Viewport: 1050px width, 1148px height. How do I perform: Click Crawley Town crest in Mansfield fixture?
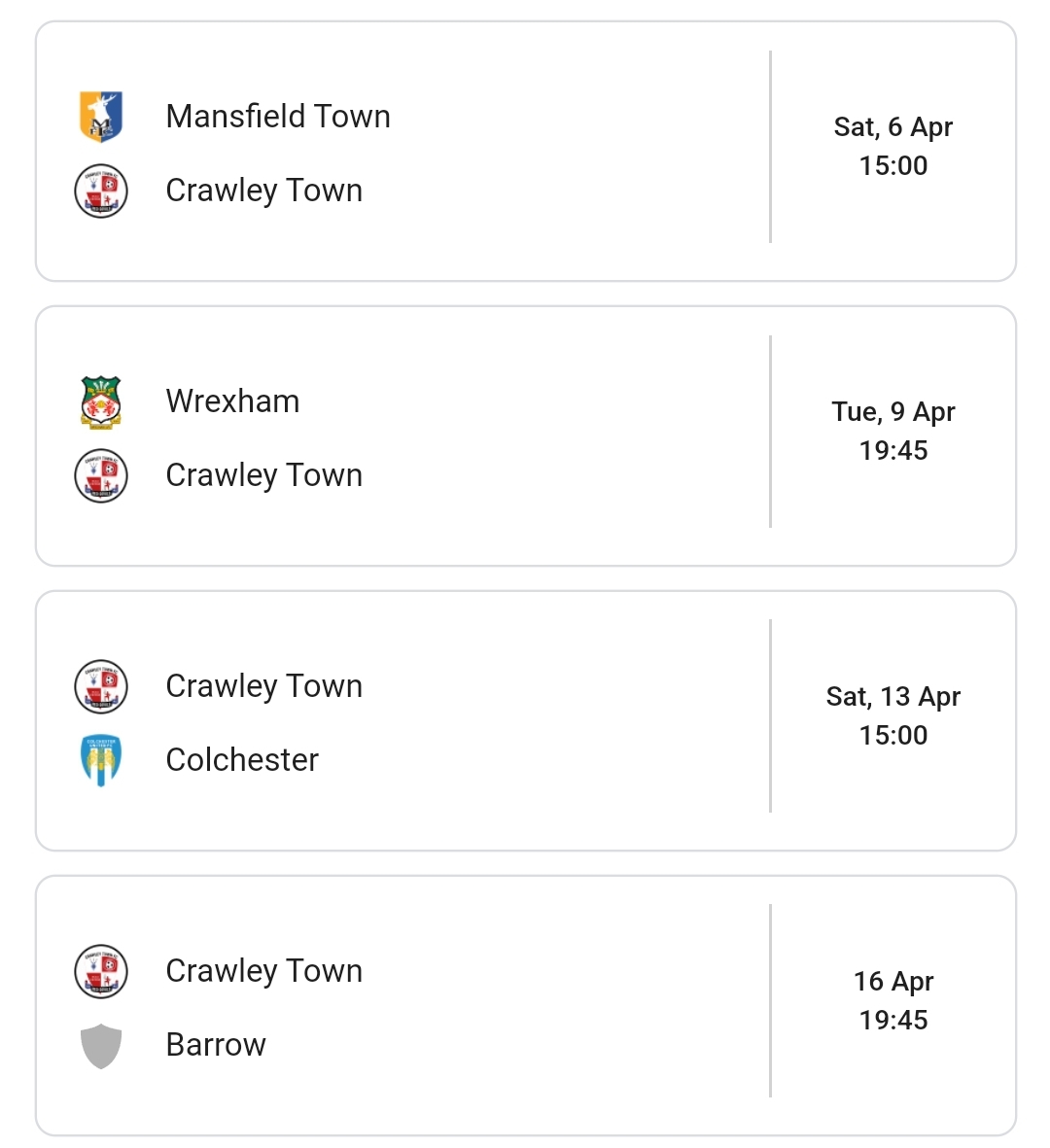[101, 191]
